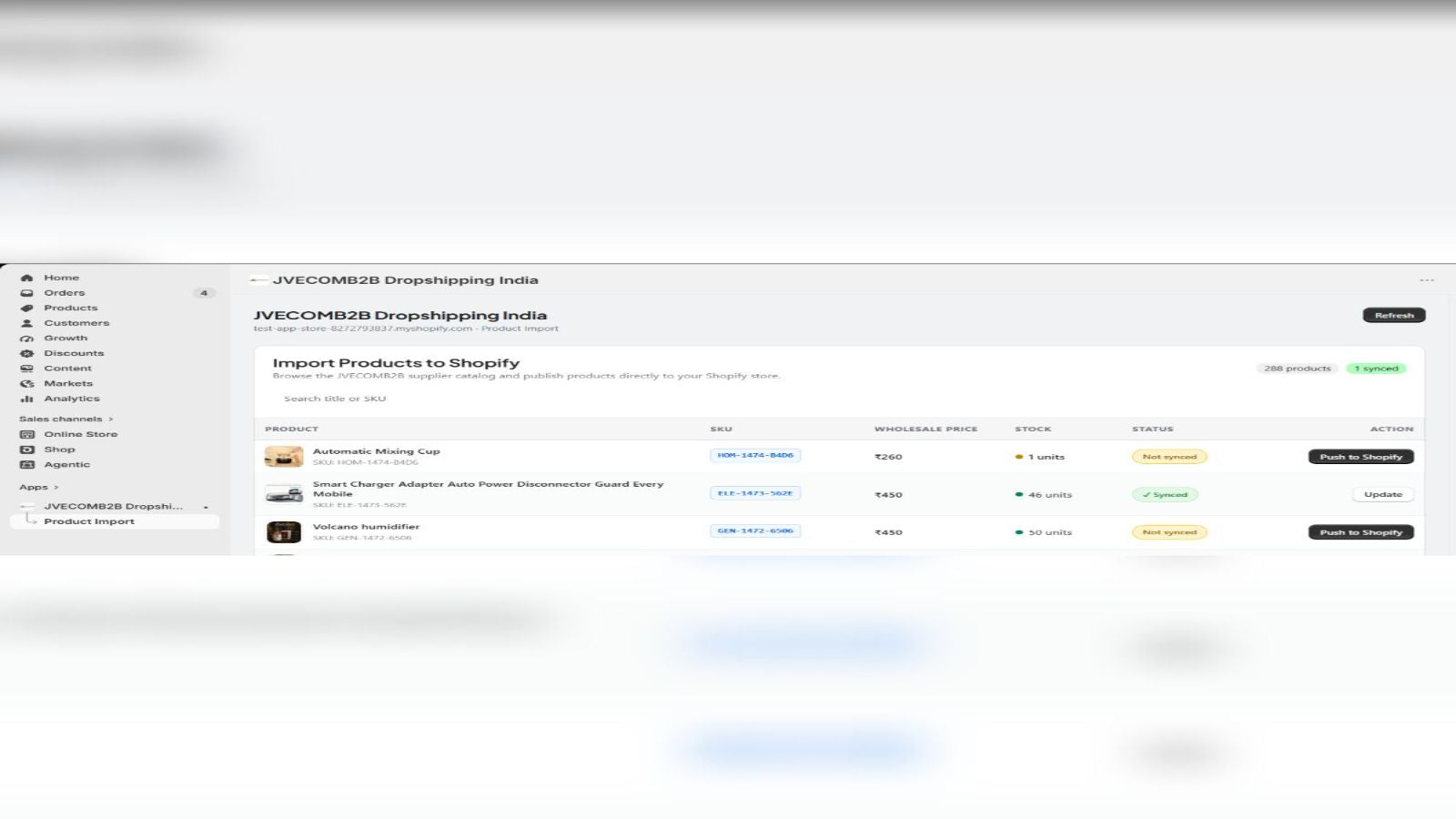The width and height of the screenshot is (1456, 819).
Task: Open the Automatic Mixing Cup thumbnail
Action: pos(284,457)
